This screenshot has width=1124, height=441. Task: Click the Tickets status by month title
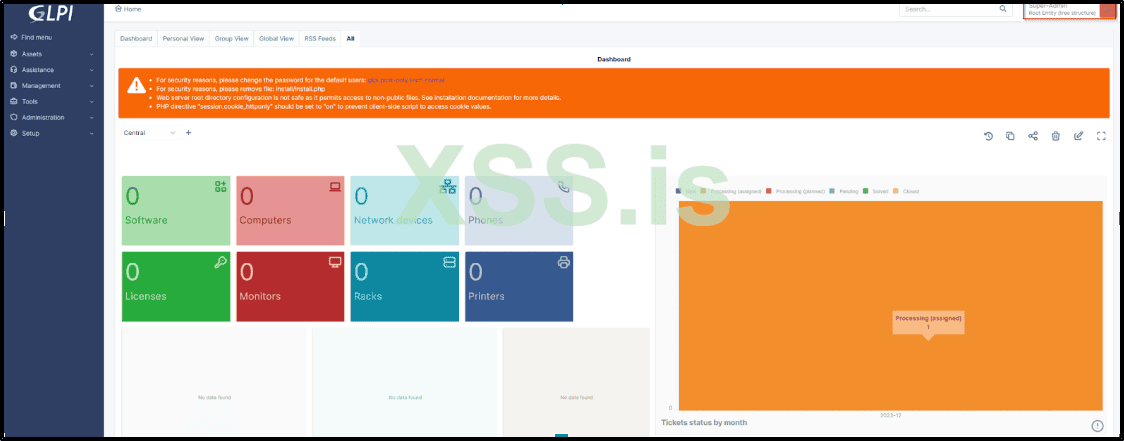[x=704, y=422]
